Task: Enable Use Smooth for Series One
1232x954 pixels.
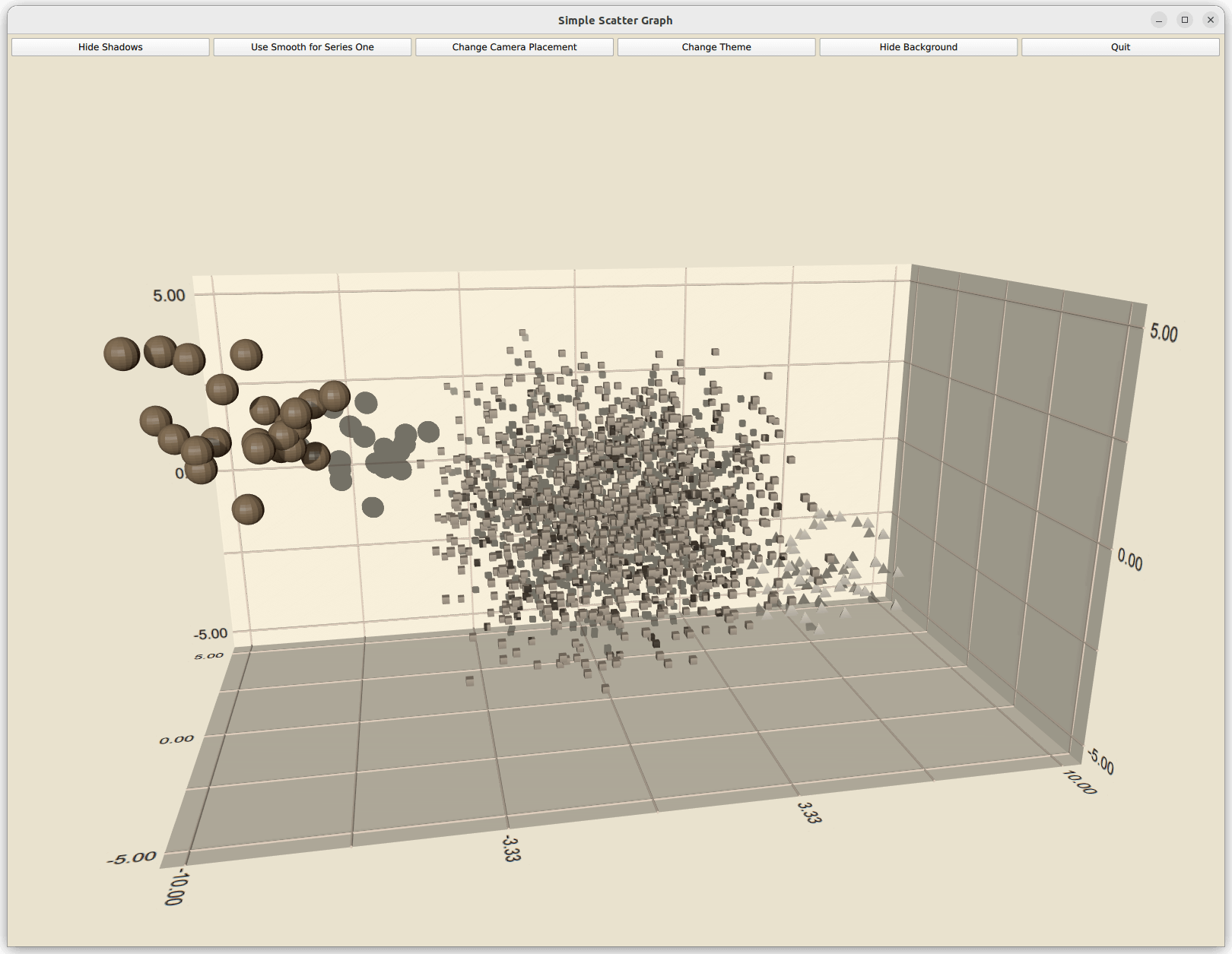Action: click(x=312, y=47)
